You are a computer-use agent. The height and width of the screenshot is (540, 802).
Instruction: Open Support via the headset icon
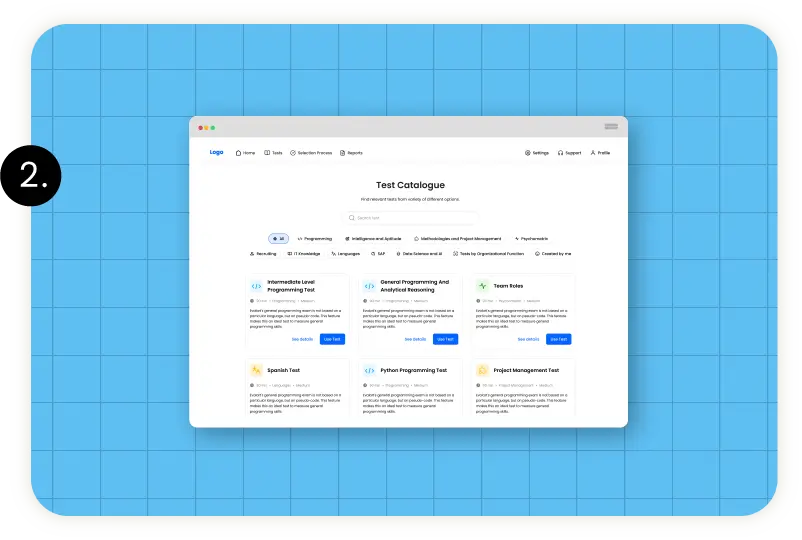pos(569,153)
